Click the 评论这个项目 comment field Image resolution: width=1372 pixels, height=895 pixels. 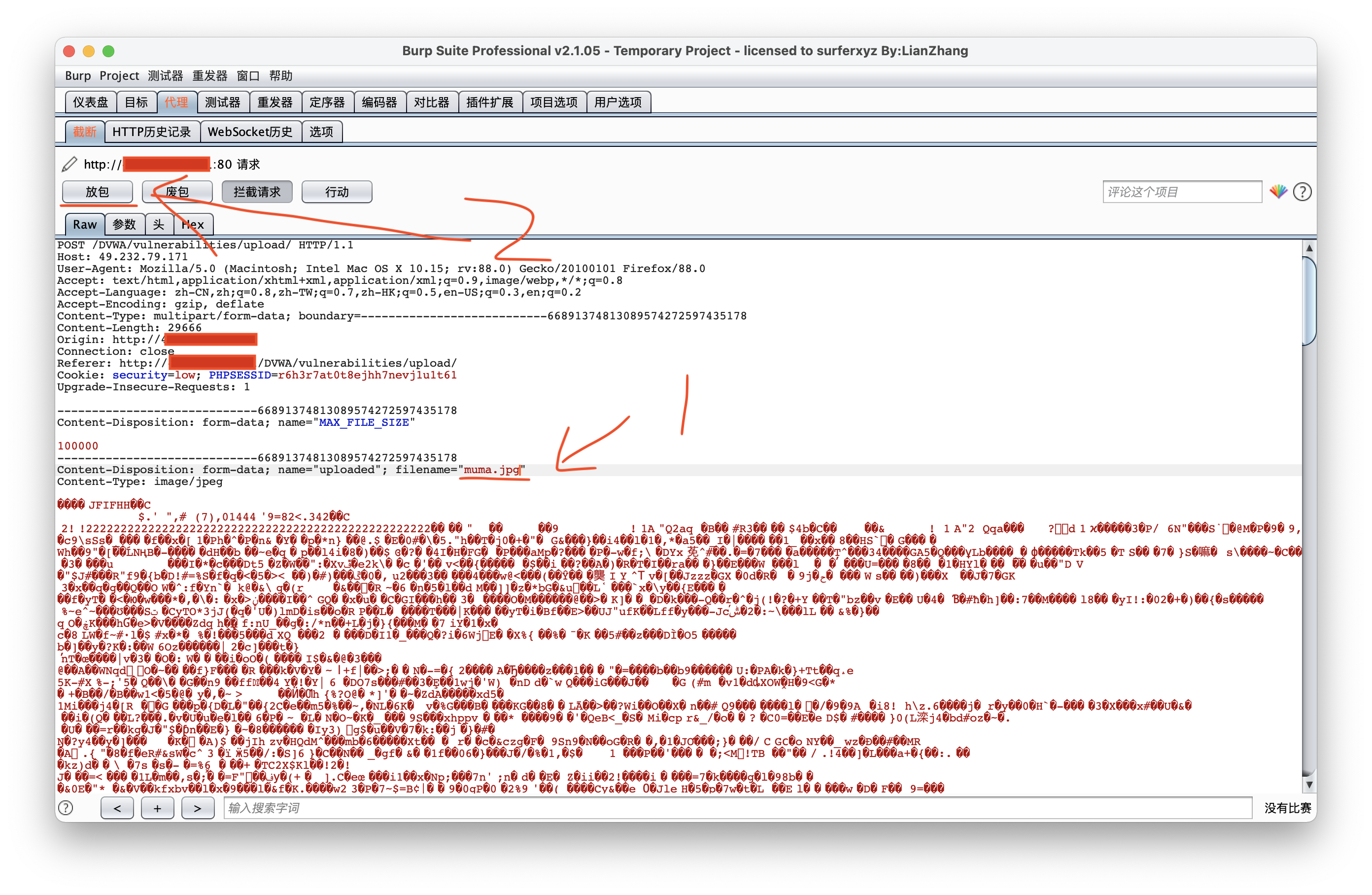tap(1182, 191)
